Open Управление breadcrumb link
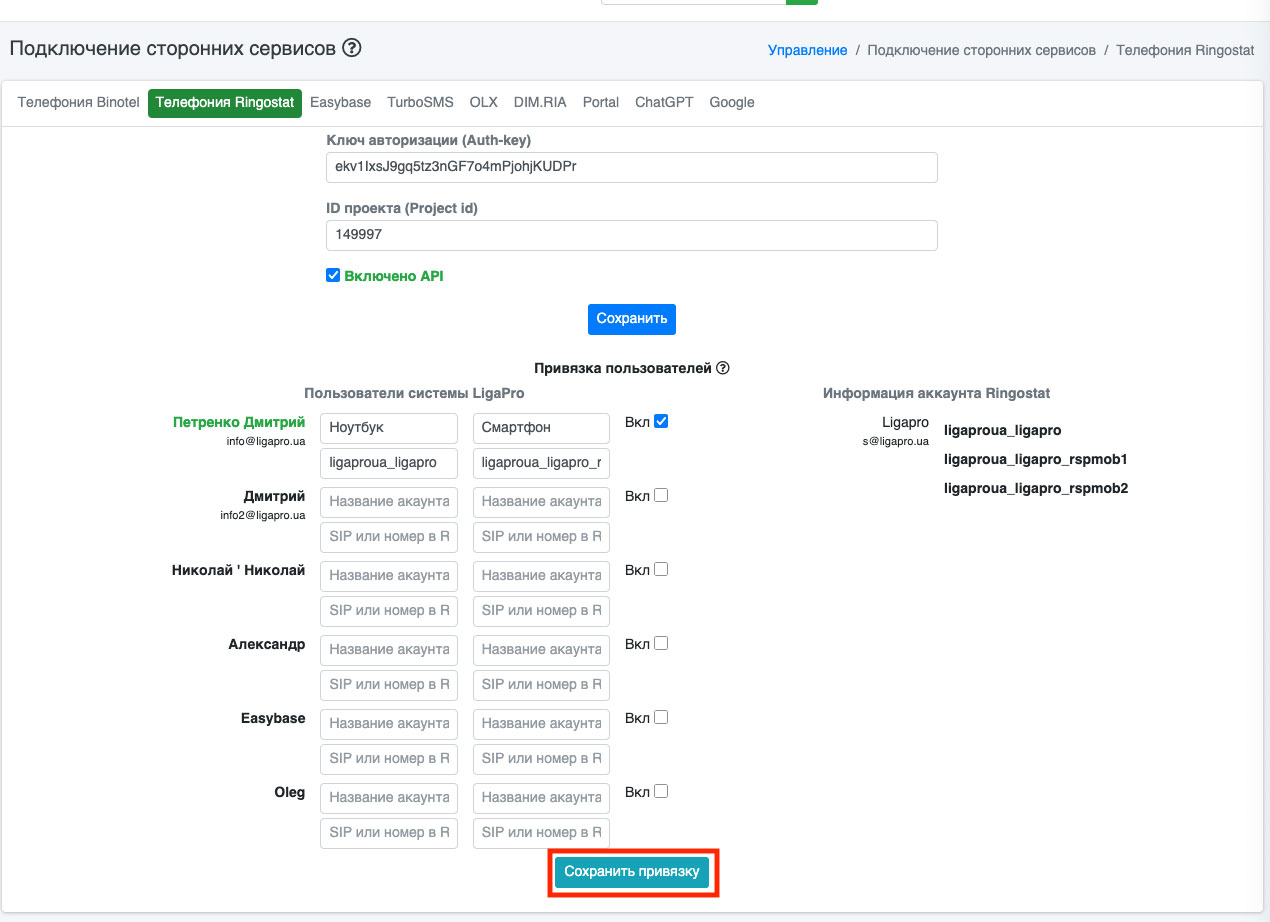The height and width of the screenshot is (922, 1270). click(807, 50)
